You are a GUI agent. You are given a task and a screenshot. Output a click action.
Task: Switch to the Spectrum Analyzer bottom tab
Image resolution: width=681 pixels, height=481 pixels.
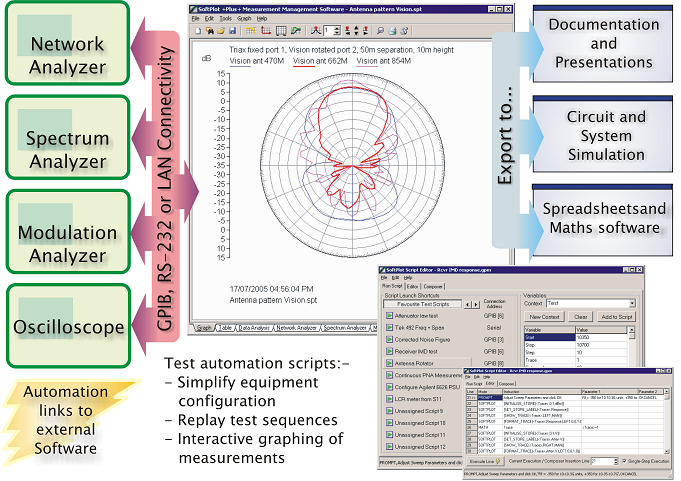point(345,328)
